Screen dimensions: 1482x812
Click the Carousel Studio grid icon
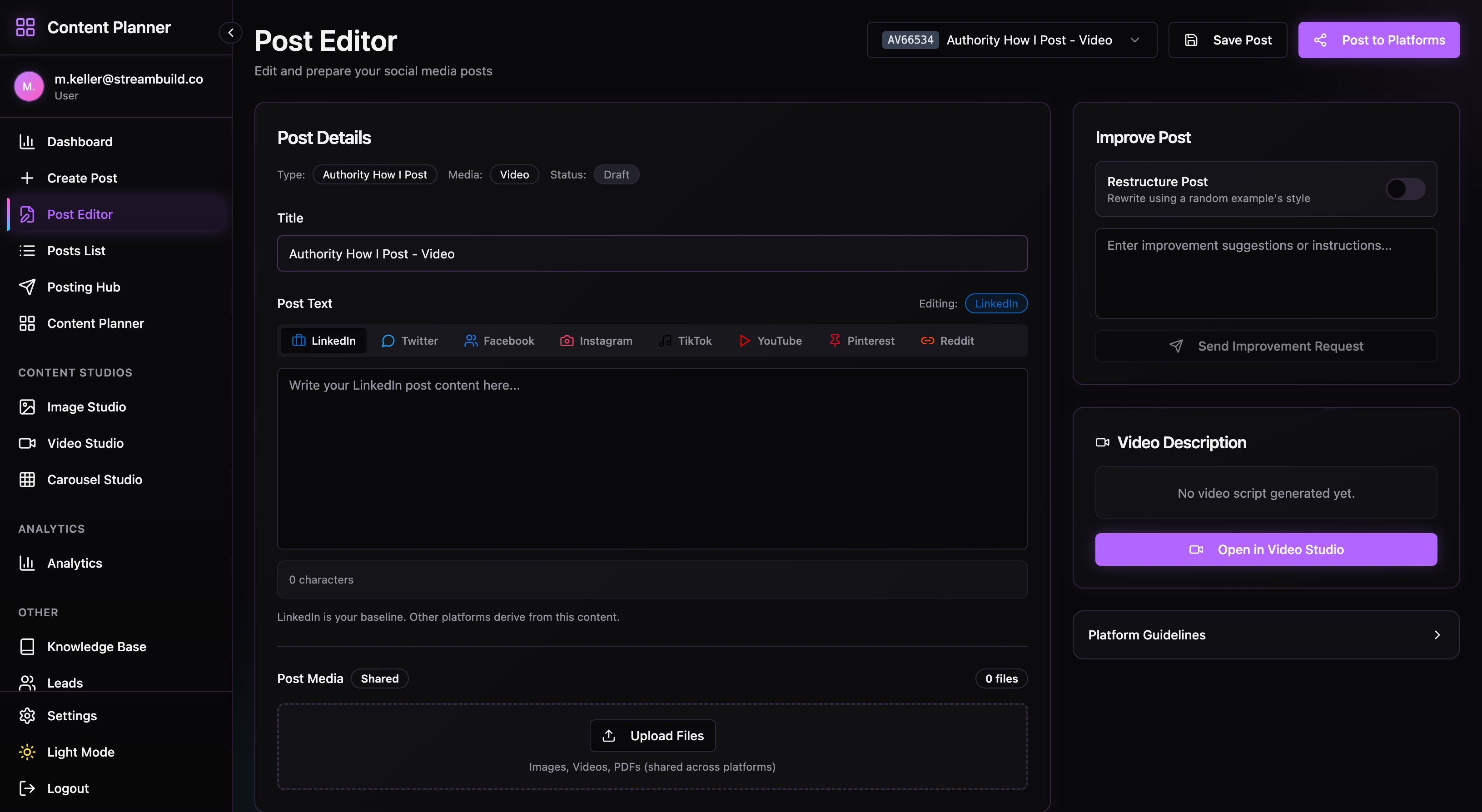[27, 479]
